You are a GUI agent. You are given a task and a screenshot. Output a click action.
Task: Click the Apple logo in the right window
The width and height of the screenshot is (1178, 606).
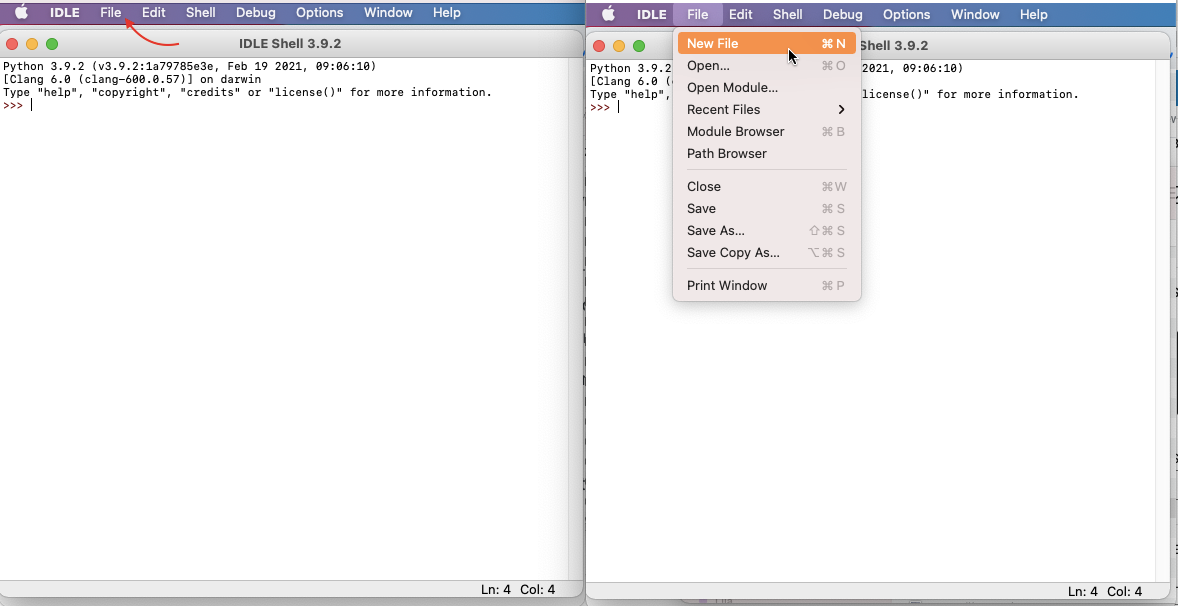click(x=607, y=14)
